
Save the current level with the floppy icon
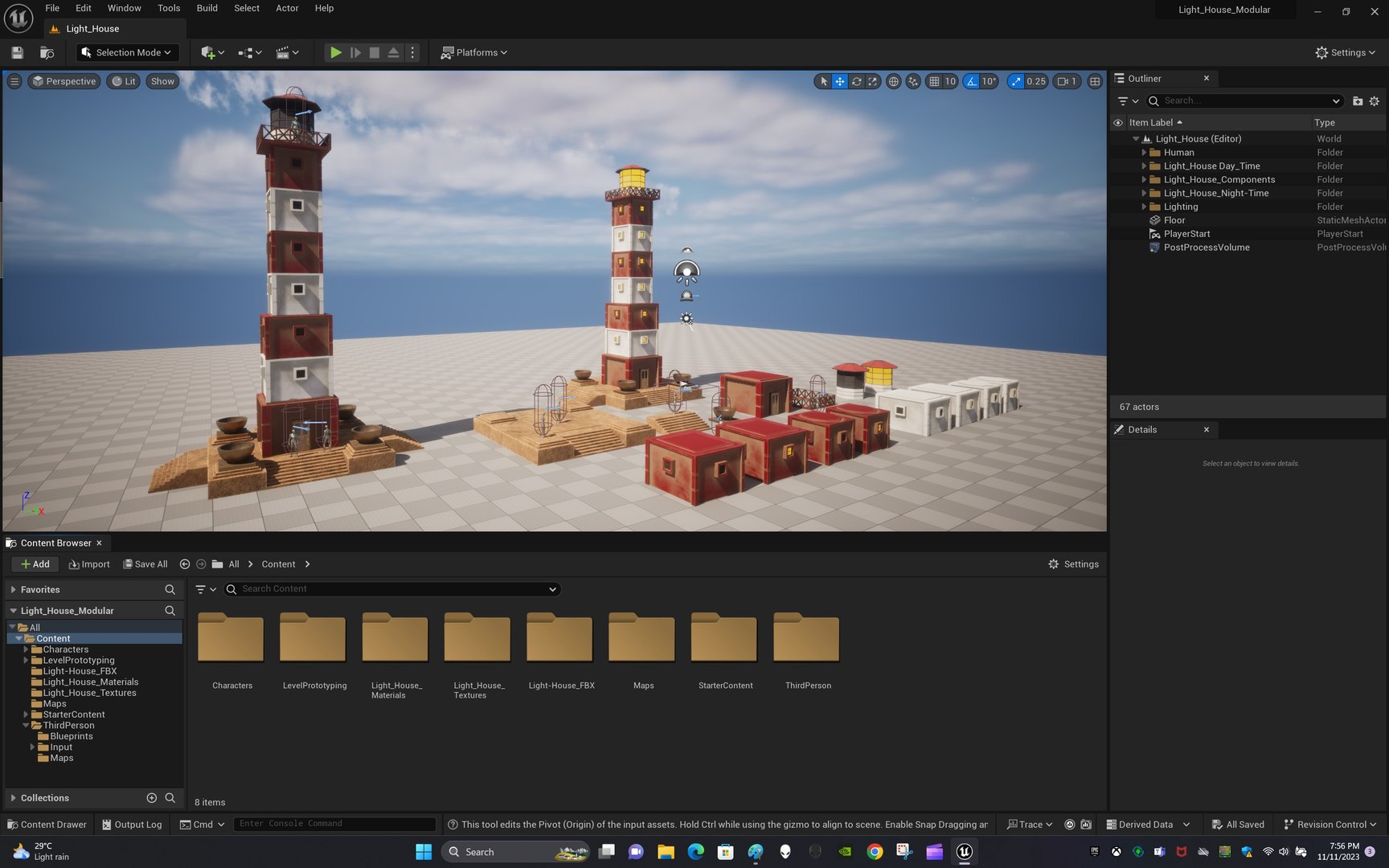tap(17, 52)
